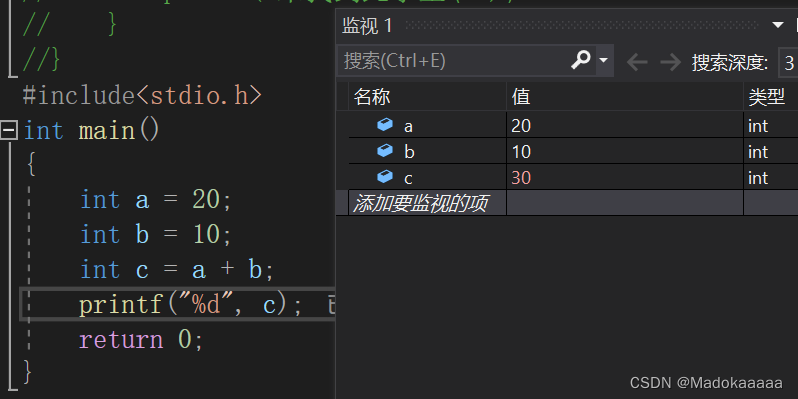Click the 监视 1 panel title
798x399 pixels.
(367, 25)
